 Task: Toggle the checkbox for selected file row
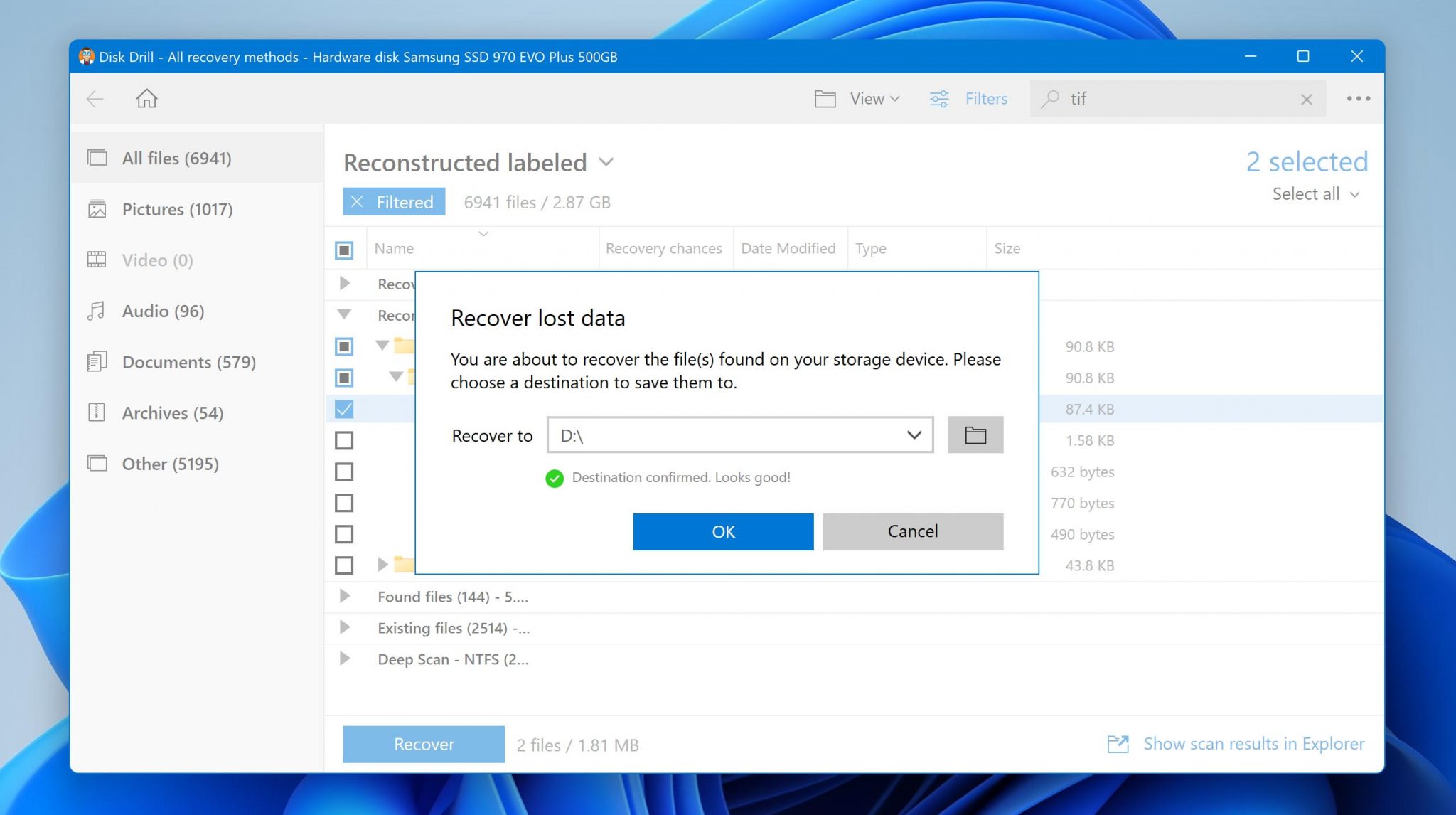pyautogui.click(x=344, y=409)
